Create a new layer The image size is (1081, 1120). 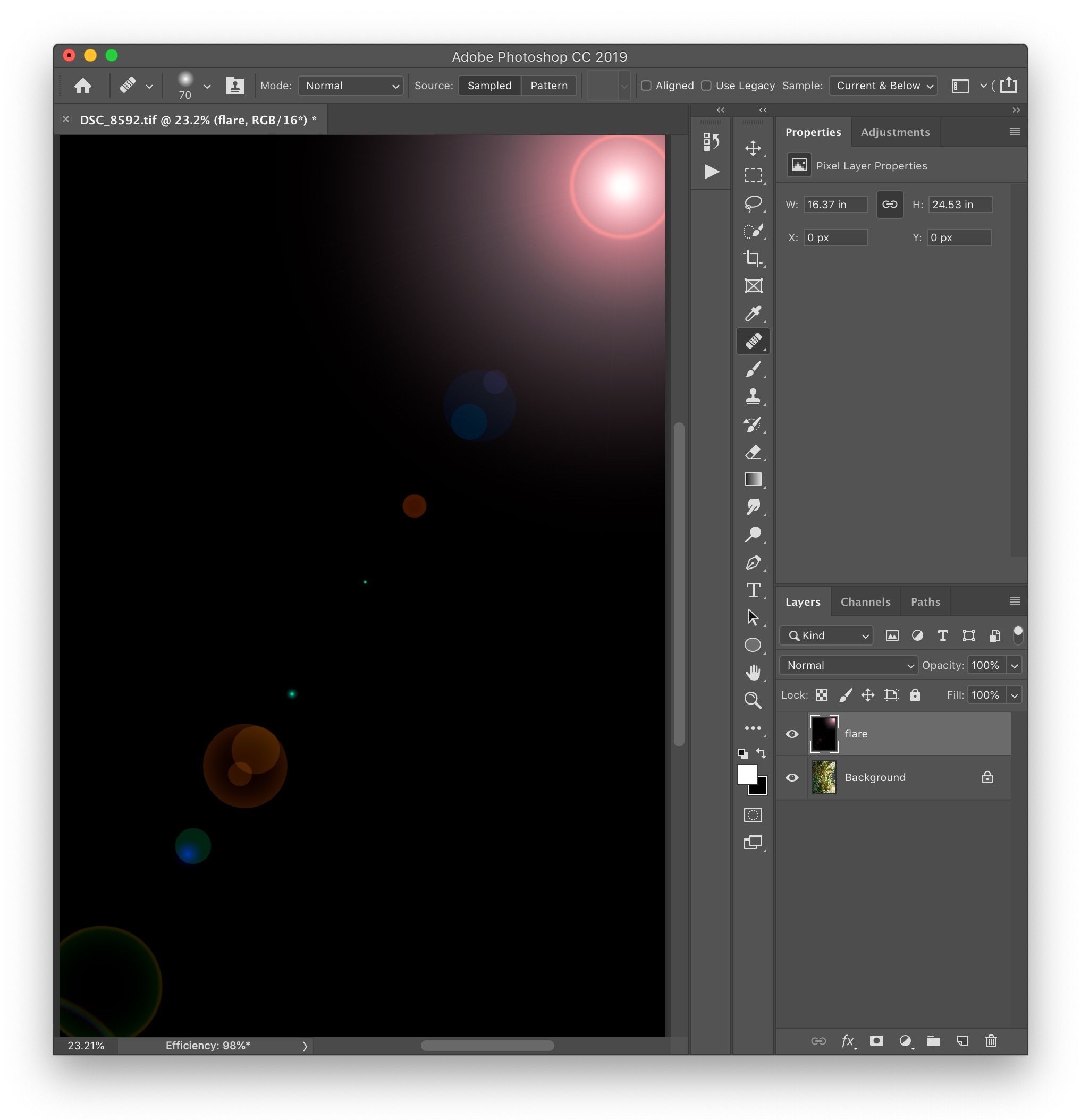coord(962,1041)
